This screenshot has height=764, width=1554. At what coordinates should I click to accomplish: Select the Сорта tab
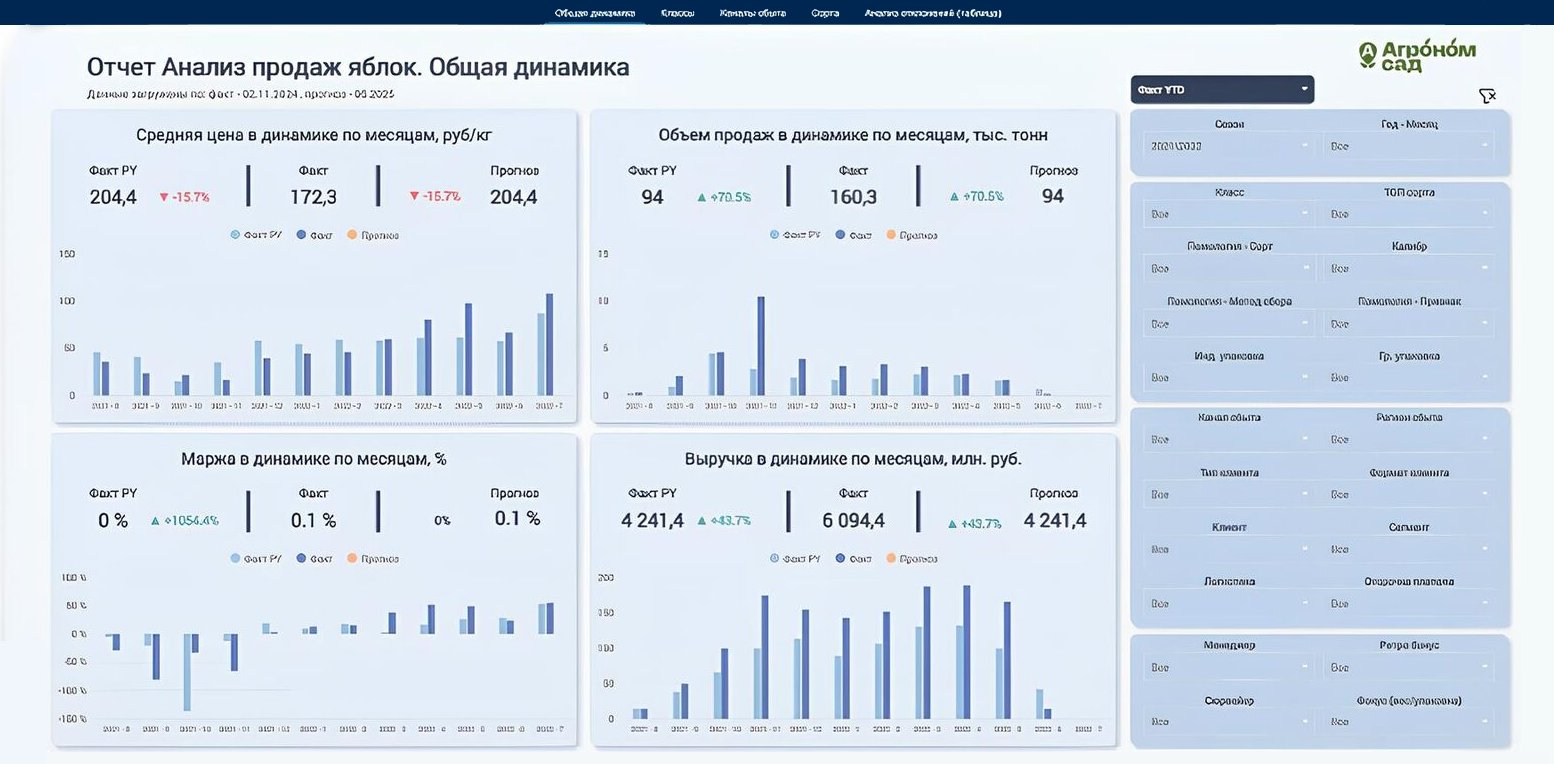825,13
